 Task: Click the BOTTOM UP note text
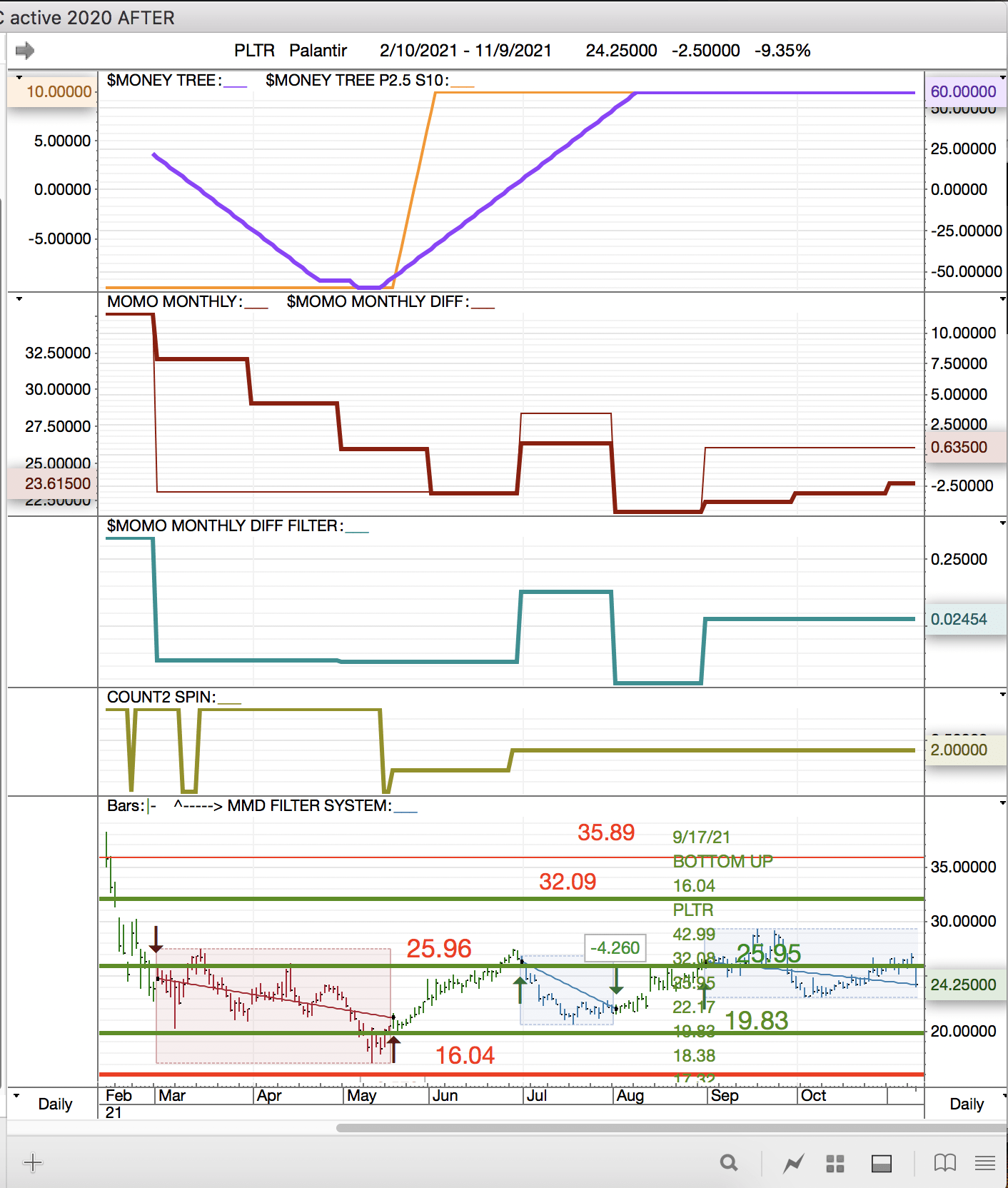tap(722, 862)
